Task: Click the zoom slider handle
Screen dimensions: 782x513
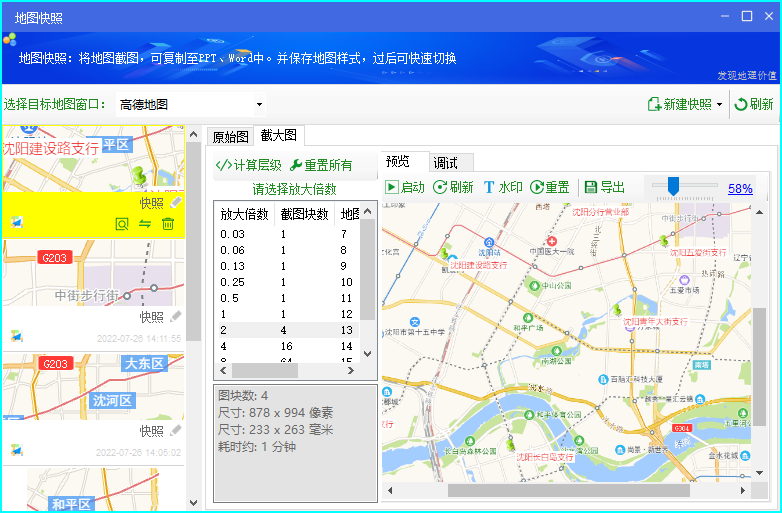Action: (673, 186)
